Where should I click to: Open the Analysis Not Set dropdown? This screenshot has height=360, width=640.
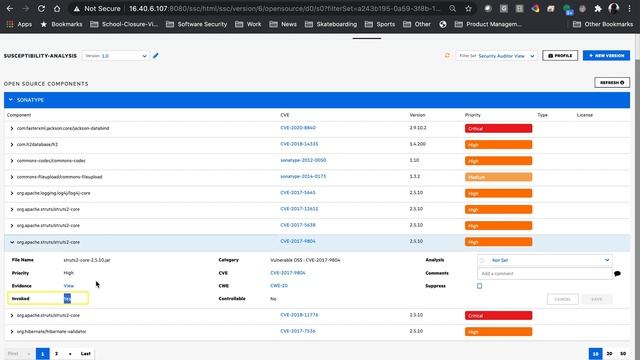tap(544, 260)
